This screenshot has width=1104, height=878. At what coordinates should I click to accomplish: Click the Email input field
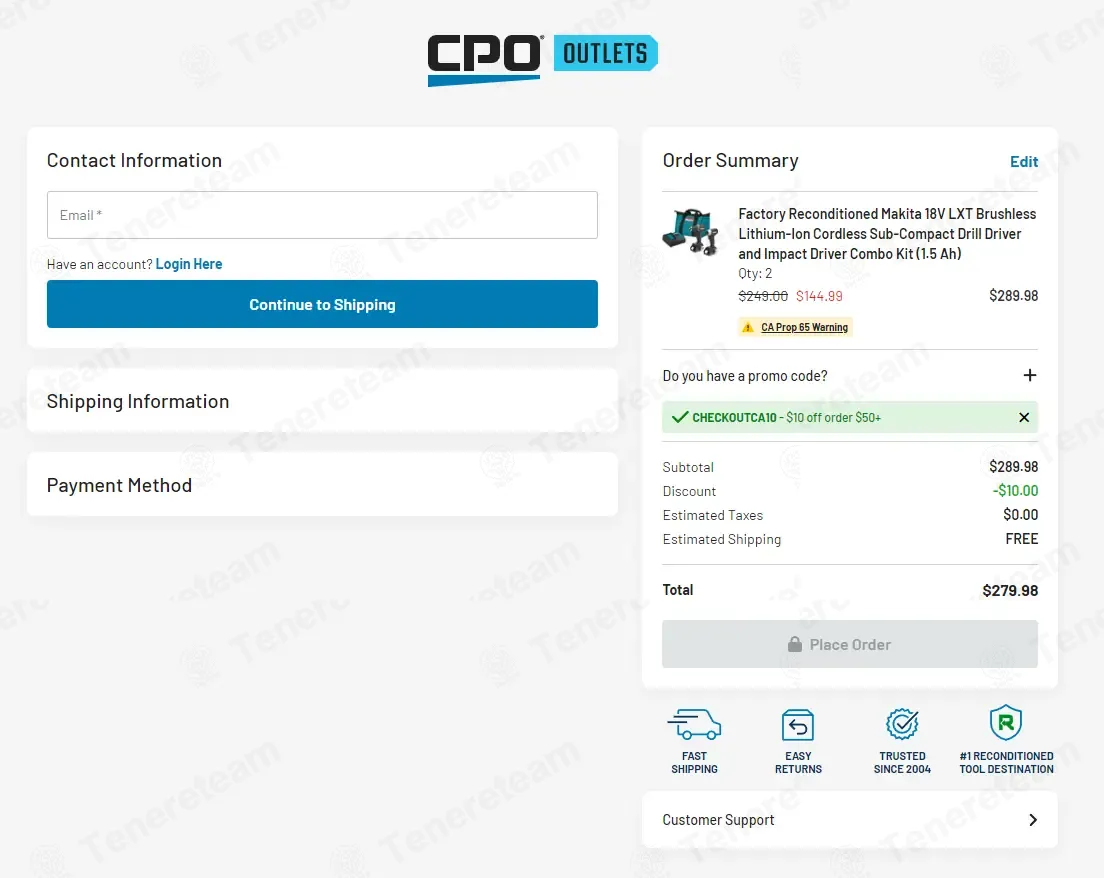coord(322,215)
